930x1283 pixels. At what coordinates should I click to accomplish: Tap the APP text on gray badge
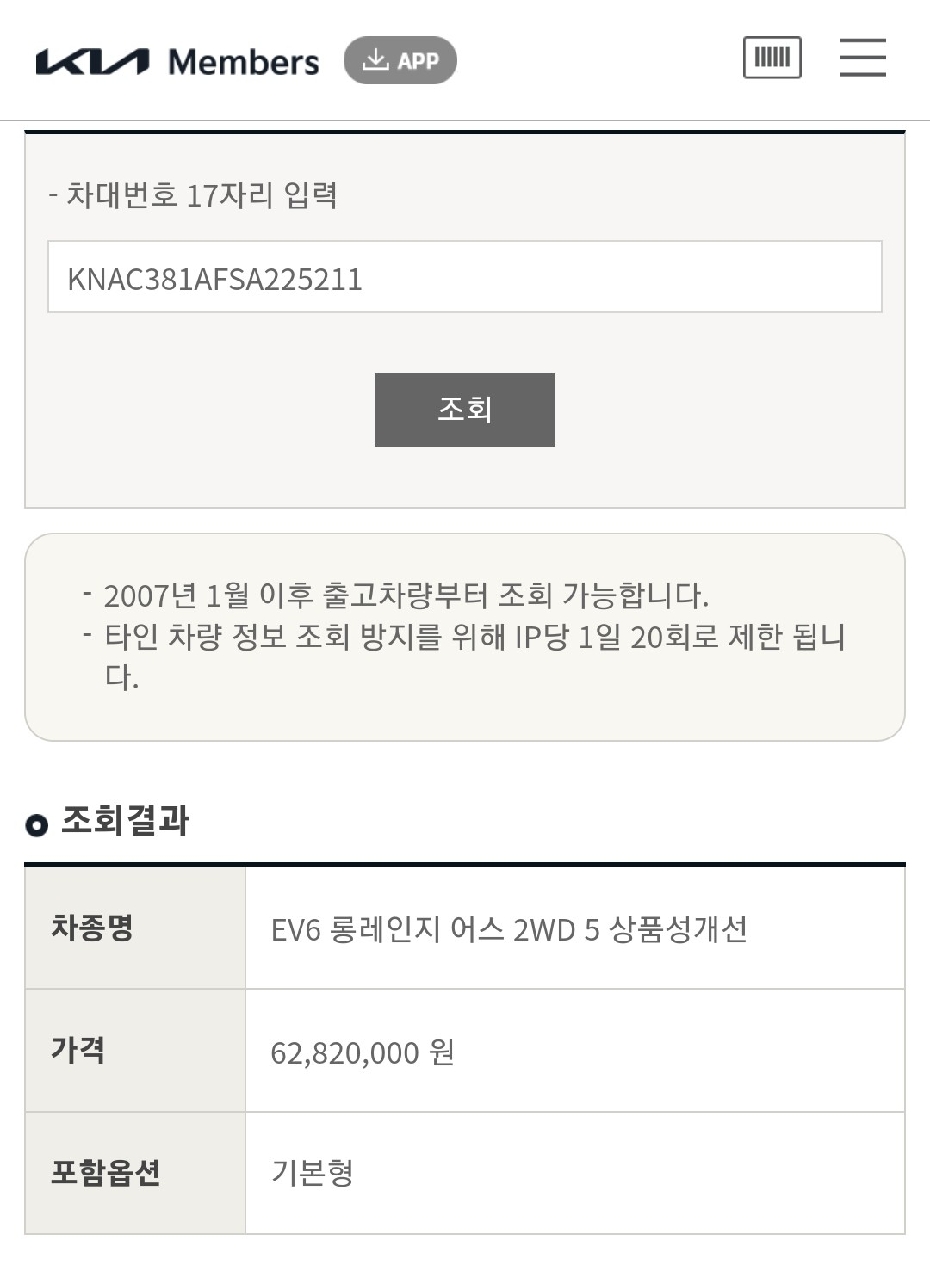pyautogui.click(x=419, y=61)
